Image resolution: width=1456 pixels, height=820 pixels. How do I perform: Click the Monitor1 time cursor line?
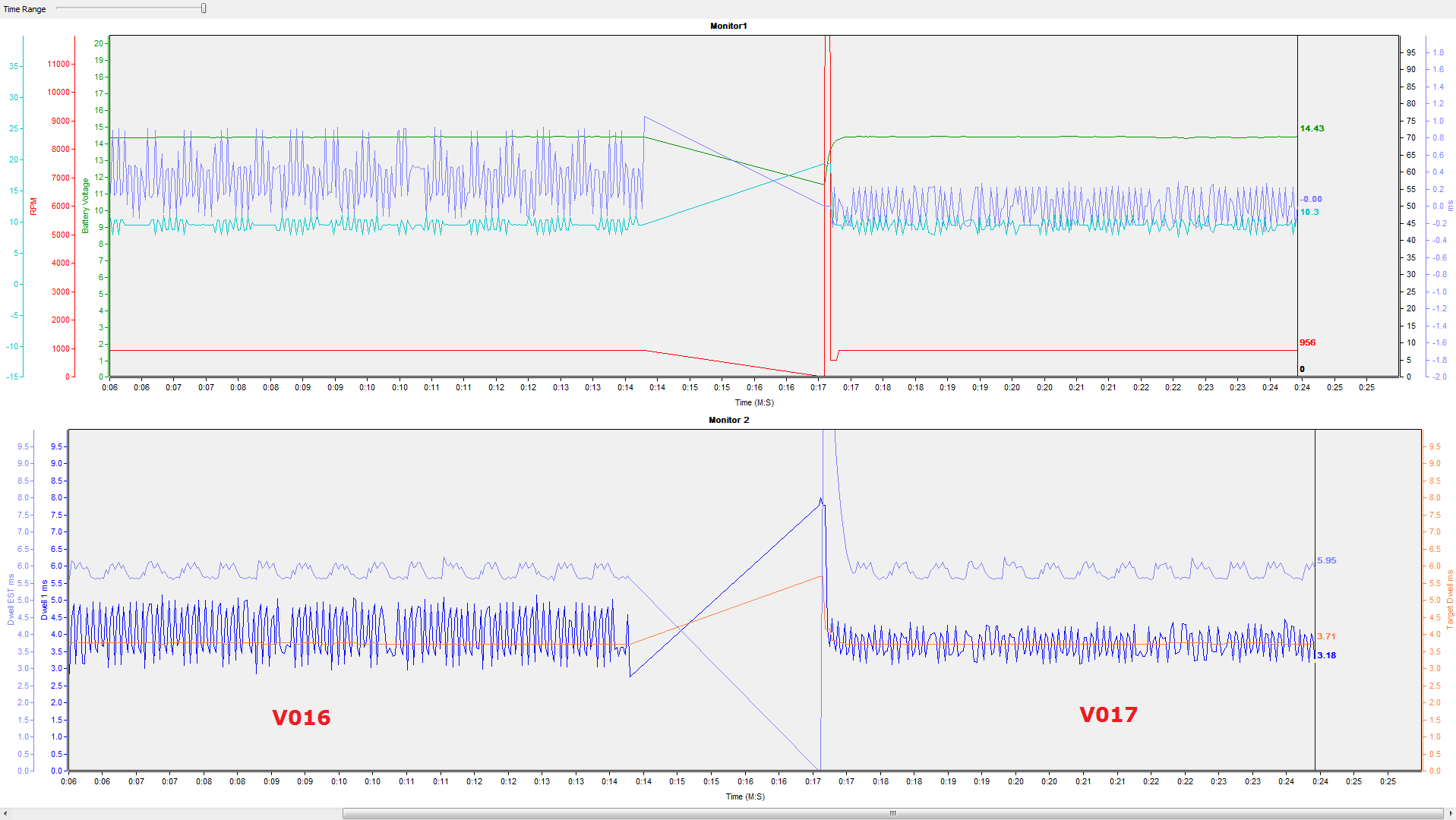pyautogui.click(x=1297, y=206)
